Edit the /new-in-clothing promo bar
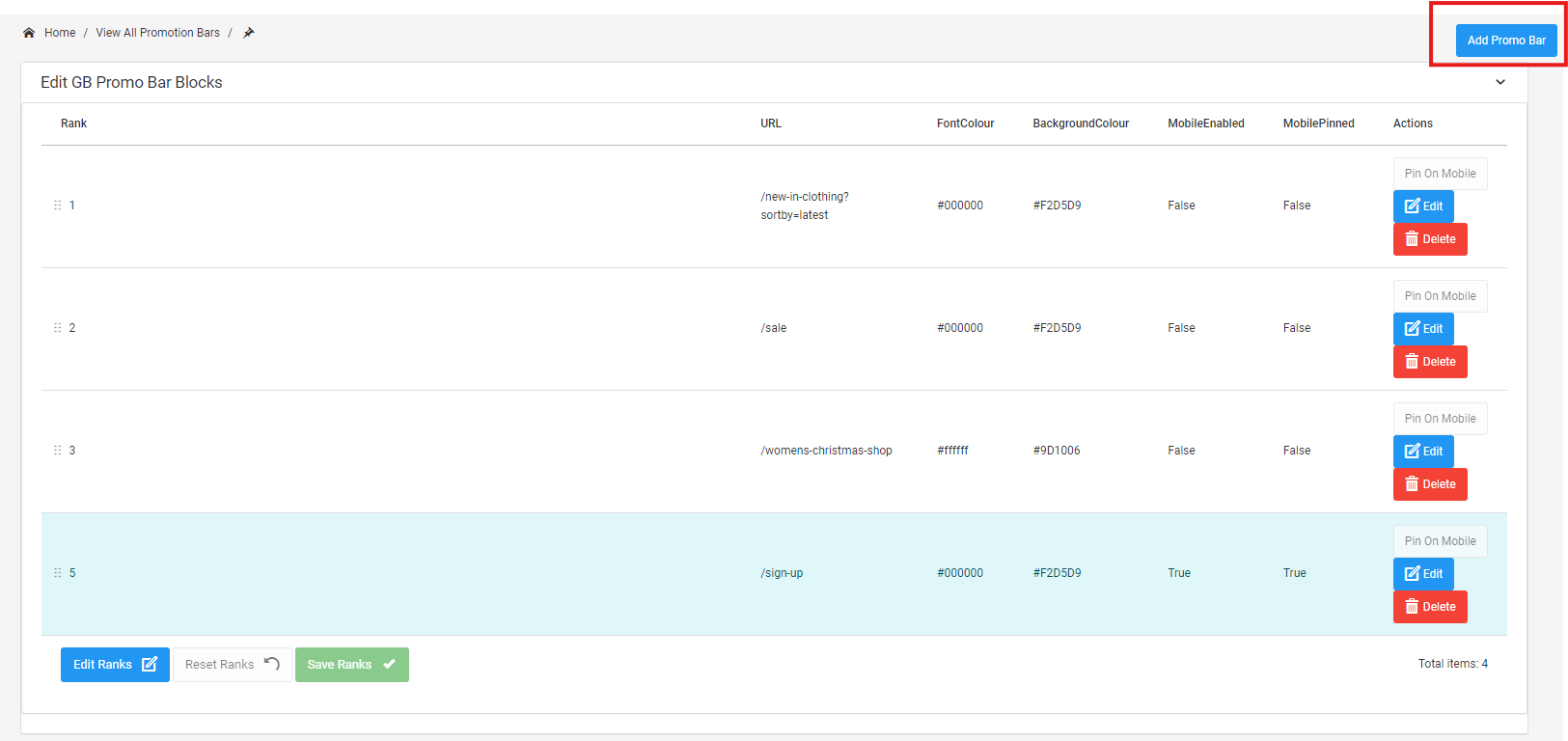Image resolution: width=1568 pixels, height=741 pixels. click(1423, 206)
